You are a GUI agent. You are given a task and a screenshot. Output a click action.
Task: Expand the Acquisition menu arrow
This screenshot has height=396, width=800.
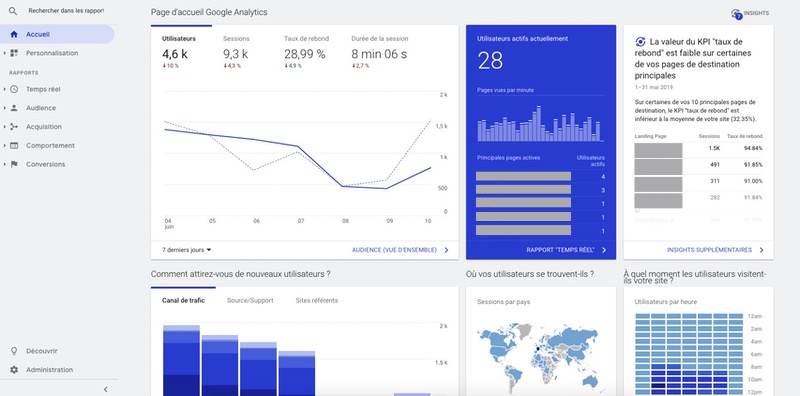[x=5, y=127]
